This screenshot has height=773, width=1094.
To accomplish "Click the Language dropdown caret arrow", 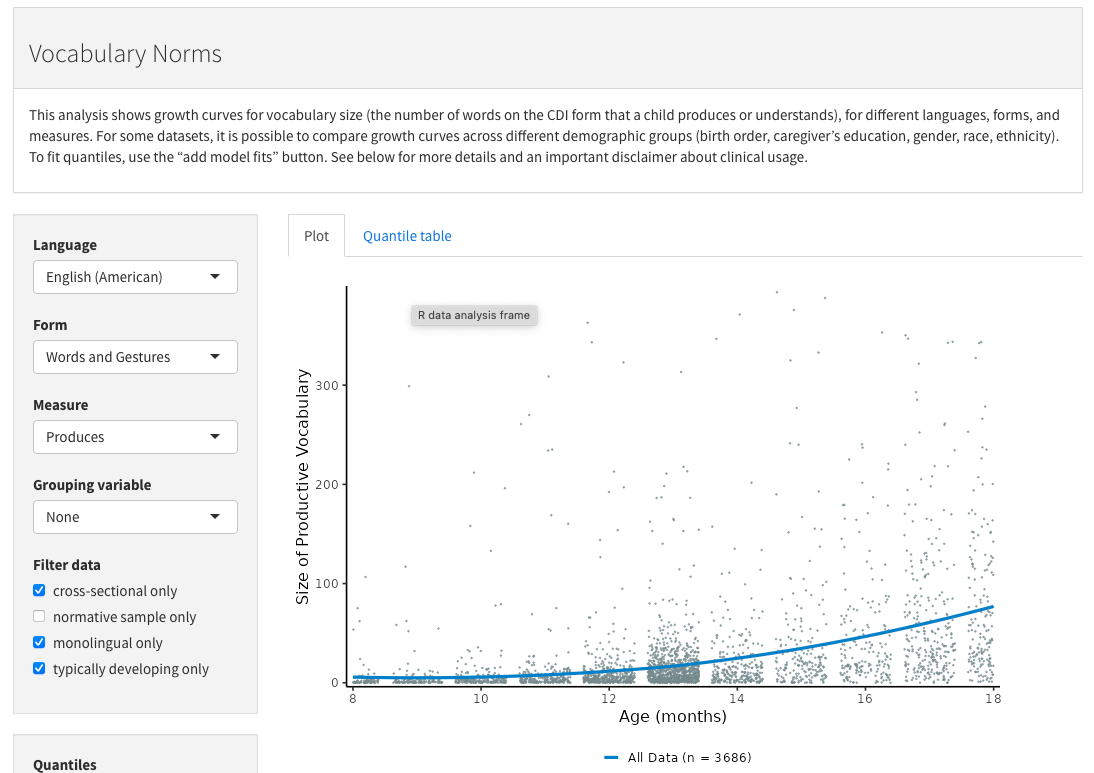I will click(x=215, y=277).
